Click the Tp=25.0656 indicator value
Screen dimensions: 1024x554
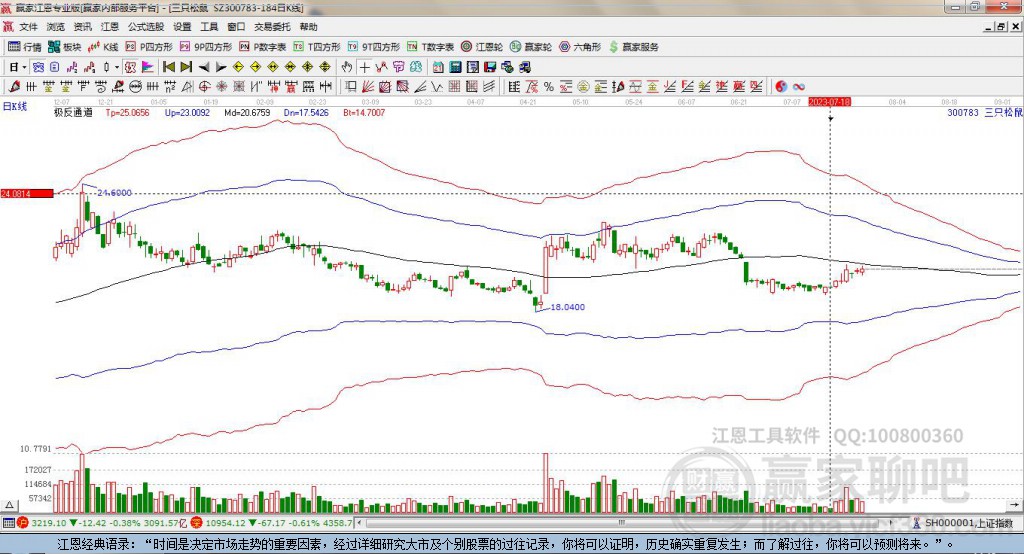127,112
